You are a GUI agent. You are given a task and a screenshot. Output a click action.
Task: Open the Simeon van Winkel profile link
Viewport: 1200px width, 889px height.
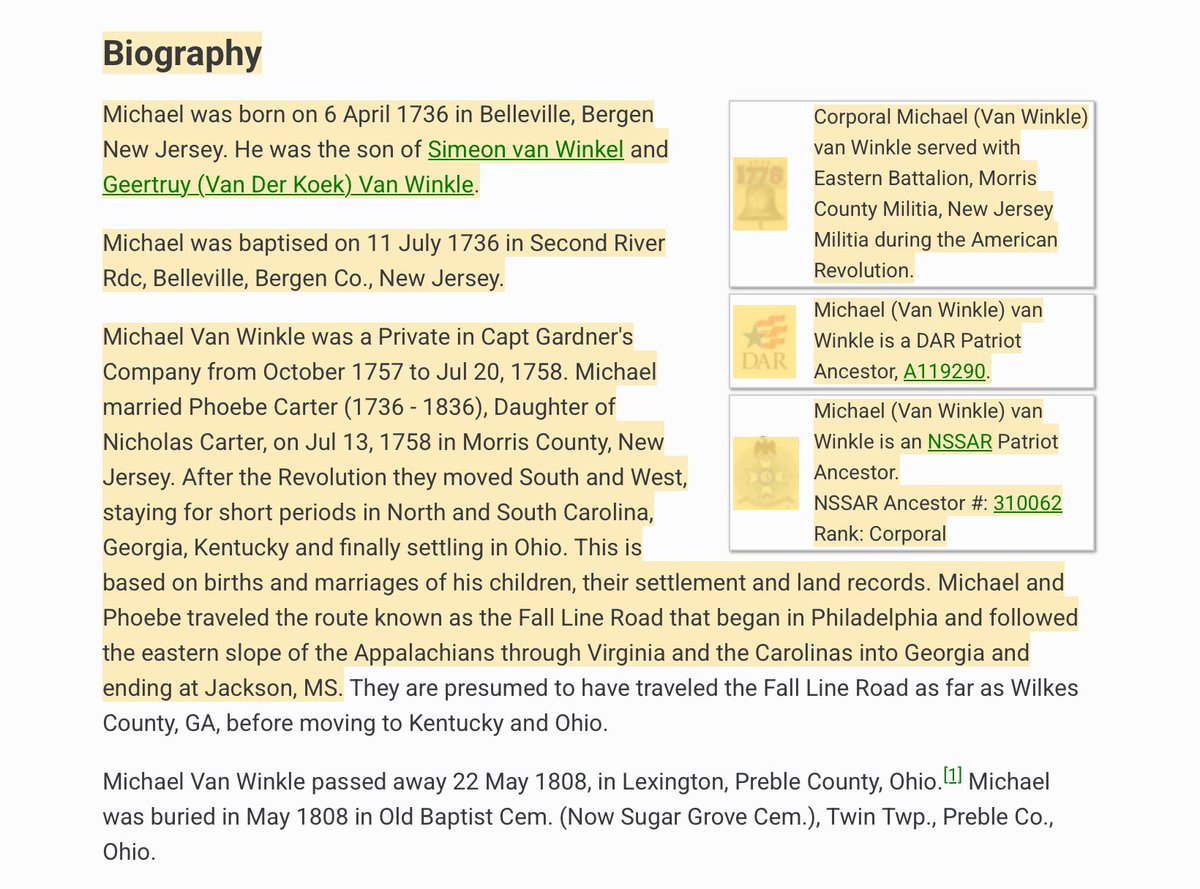coord(524,148)
